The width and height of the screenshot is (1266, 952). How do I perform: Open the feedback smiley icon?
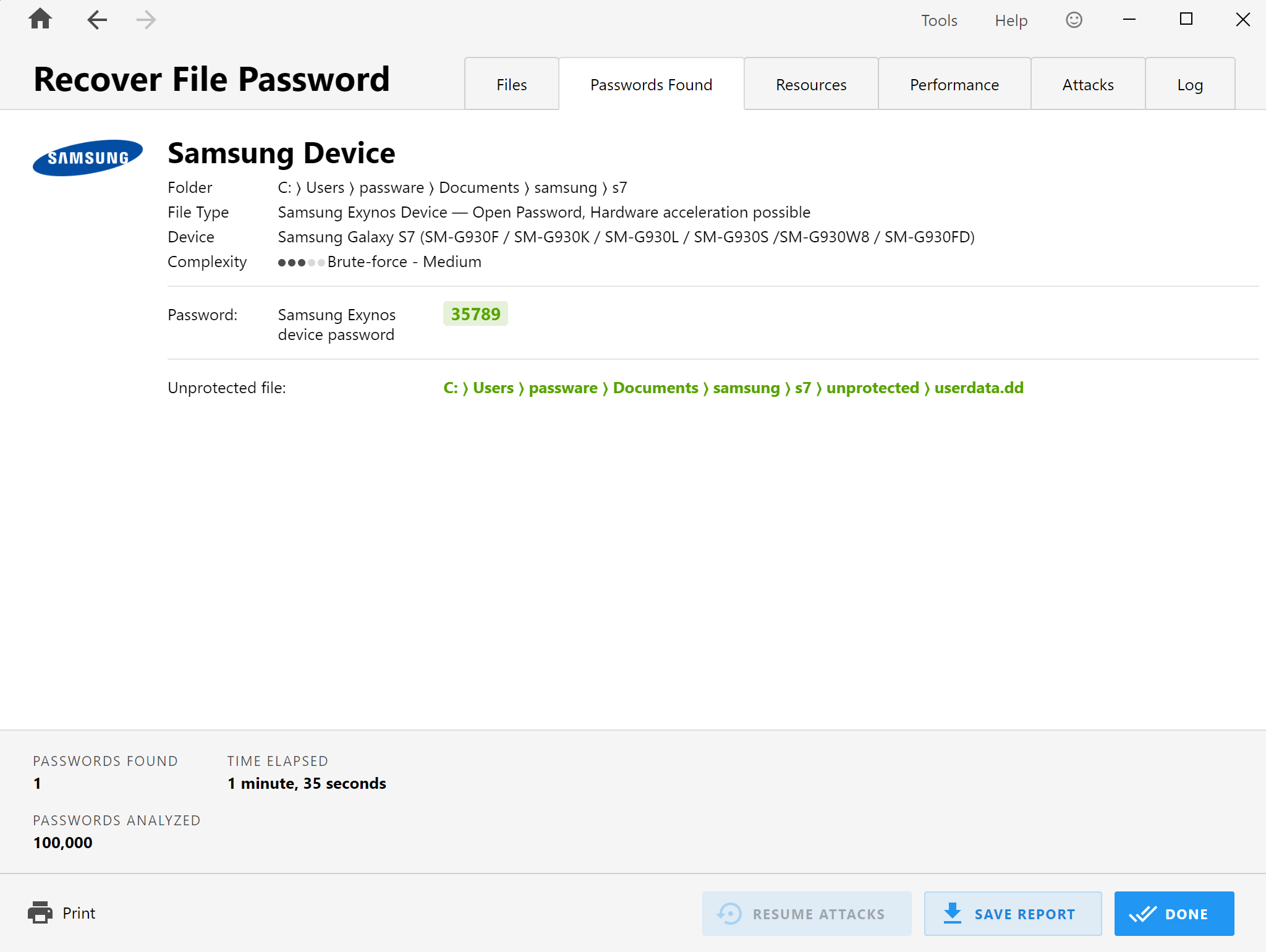1074,20
